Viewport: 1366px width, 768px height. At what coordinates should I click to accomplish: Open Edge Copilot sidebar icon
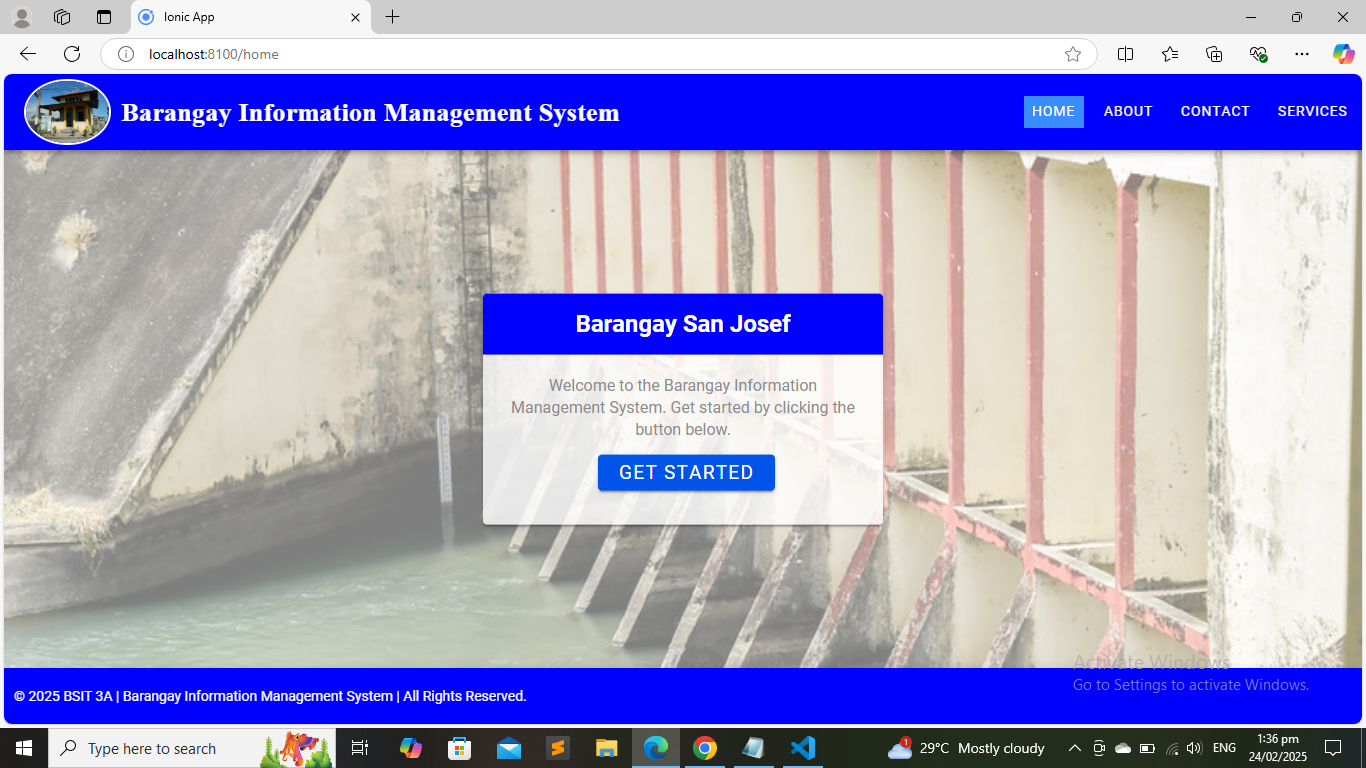pos(1343,54)
